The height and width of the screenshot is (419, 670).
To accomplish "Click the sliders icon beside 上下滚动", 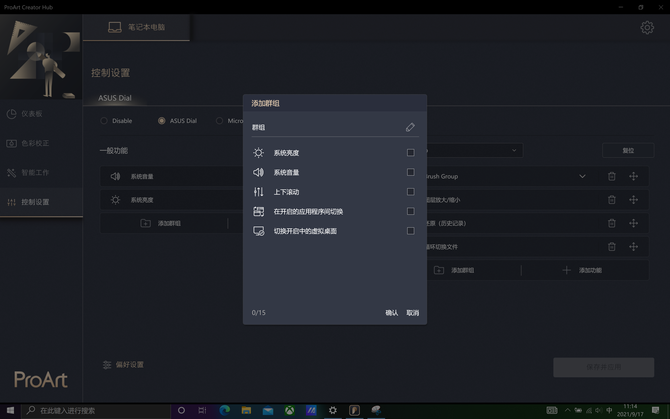I will click(258, 192).
